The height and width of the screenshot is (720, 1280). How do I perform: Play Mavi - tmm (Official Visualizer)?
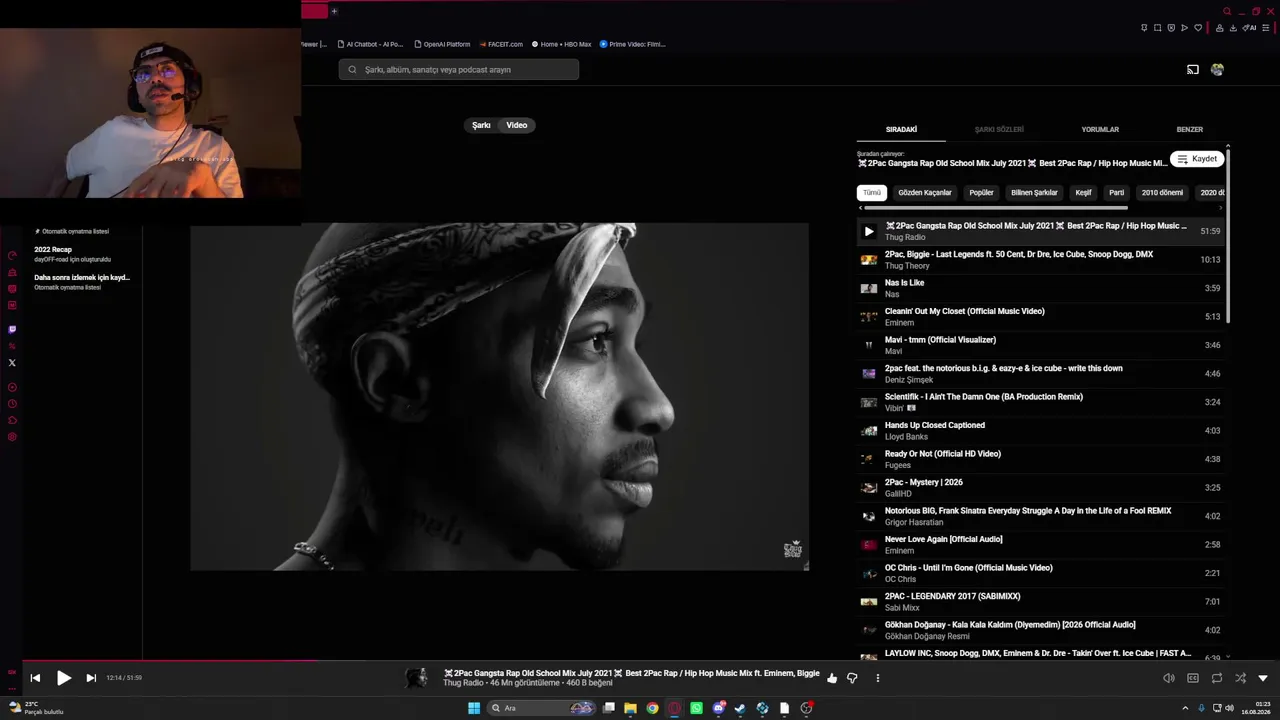[1040, 345]
